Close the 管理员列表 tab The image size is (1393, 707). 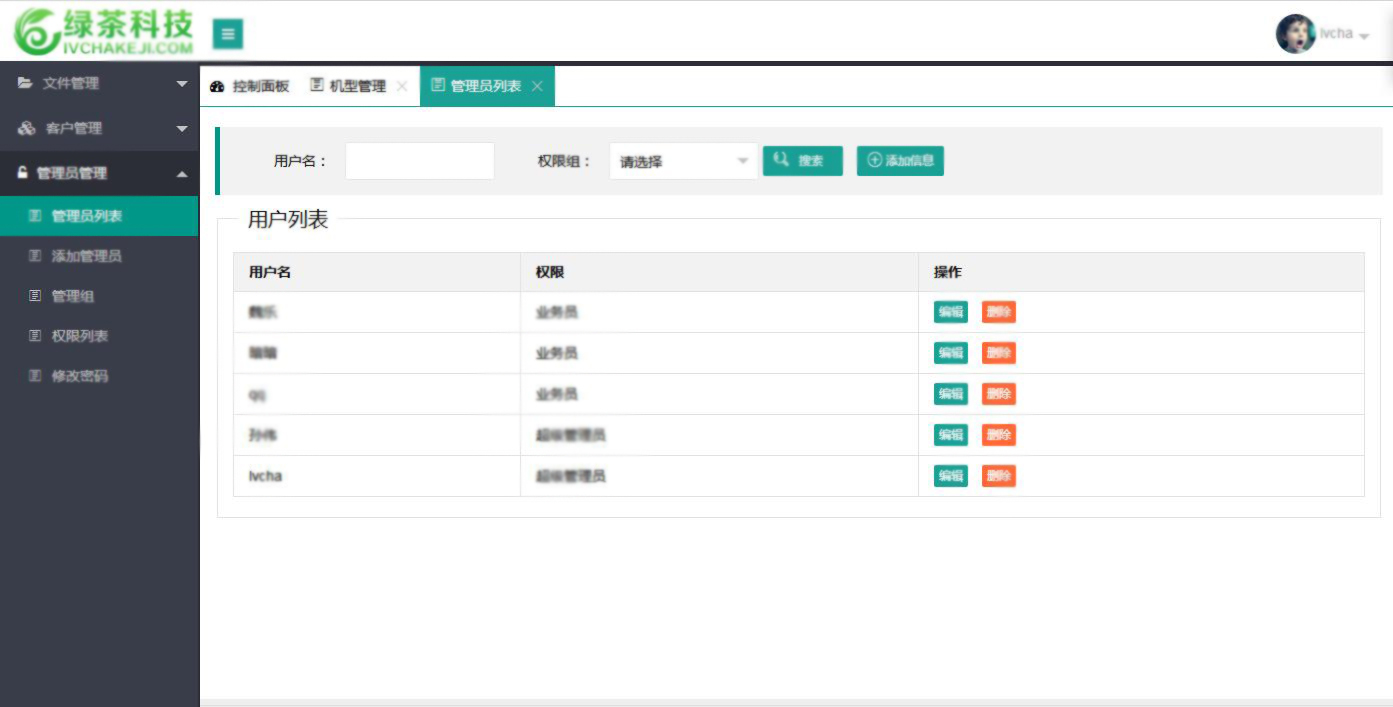click(537, 87)
